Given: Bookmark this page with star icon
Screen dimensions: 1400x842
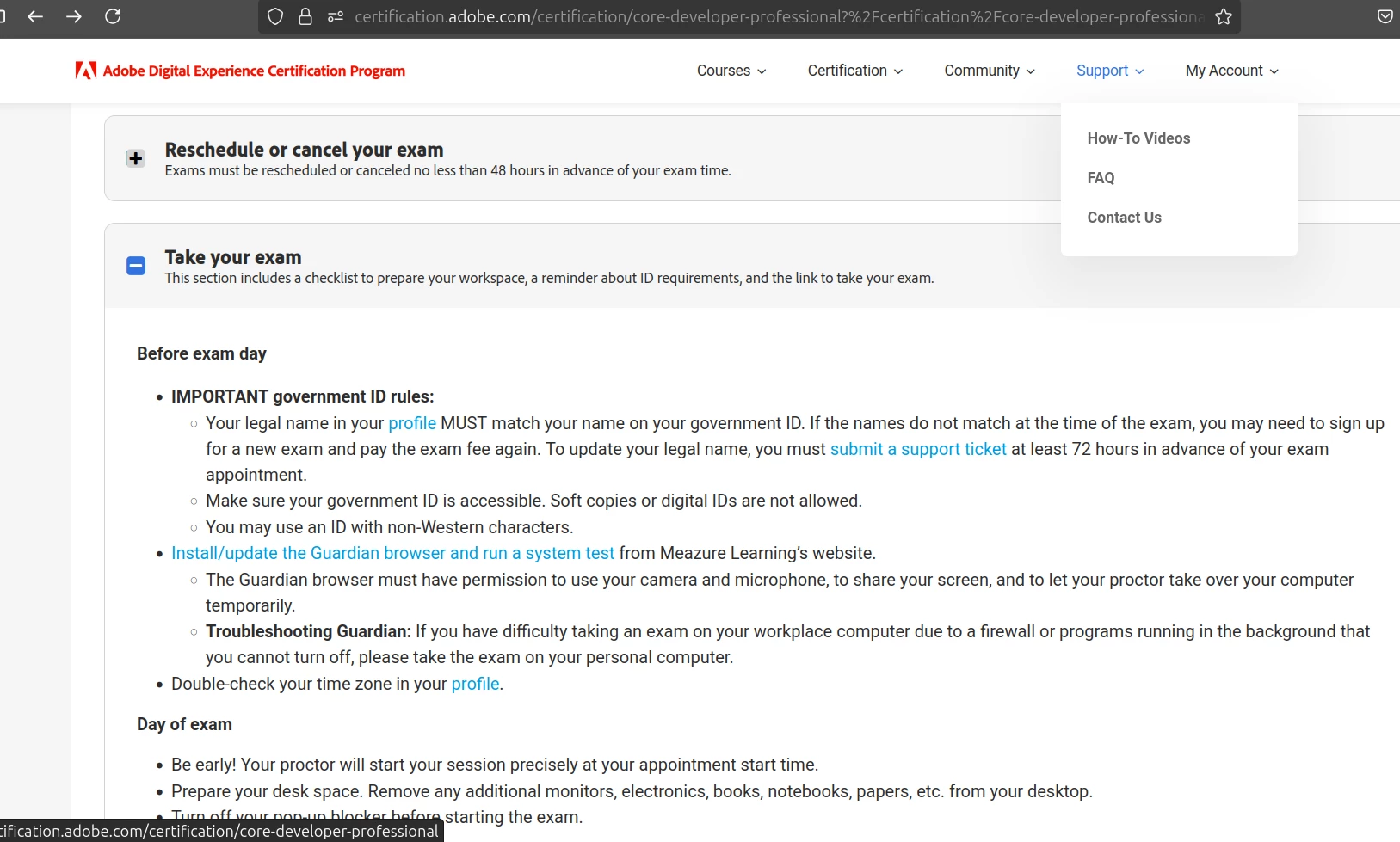Looking at the screenshot, I should [1224, 16].
